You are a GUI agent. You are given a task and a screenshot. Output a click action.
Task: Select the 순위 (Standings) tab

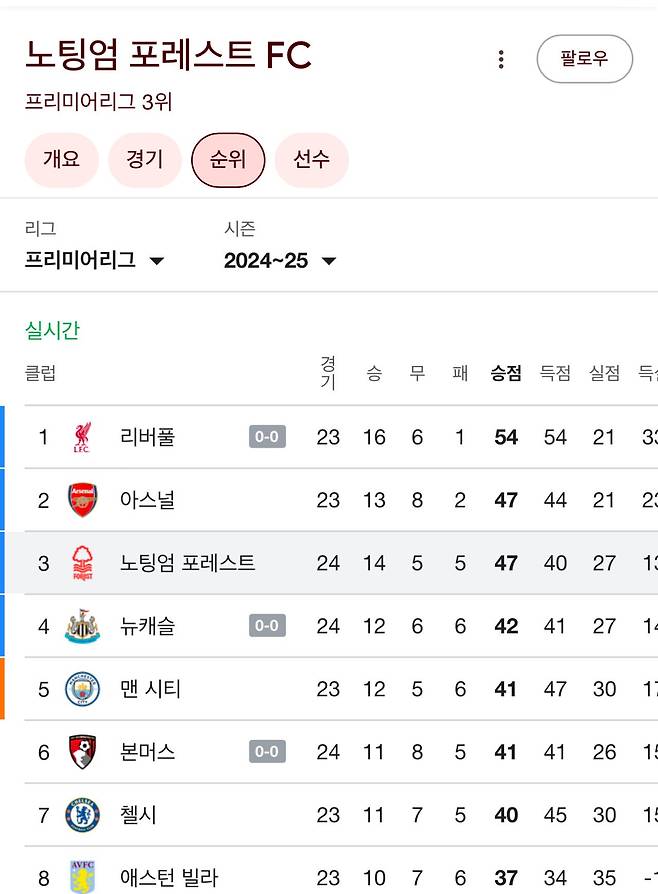click(228, 159)
